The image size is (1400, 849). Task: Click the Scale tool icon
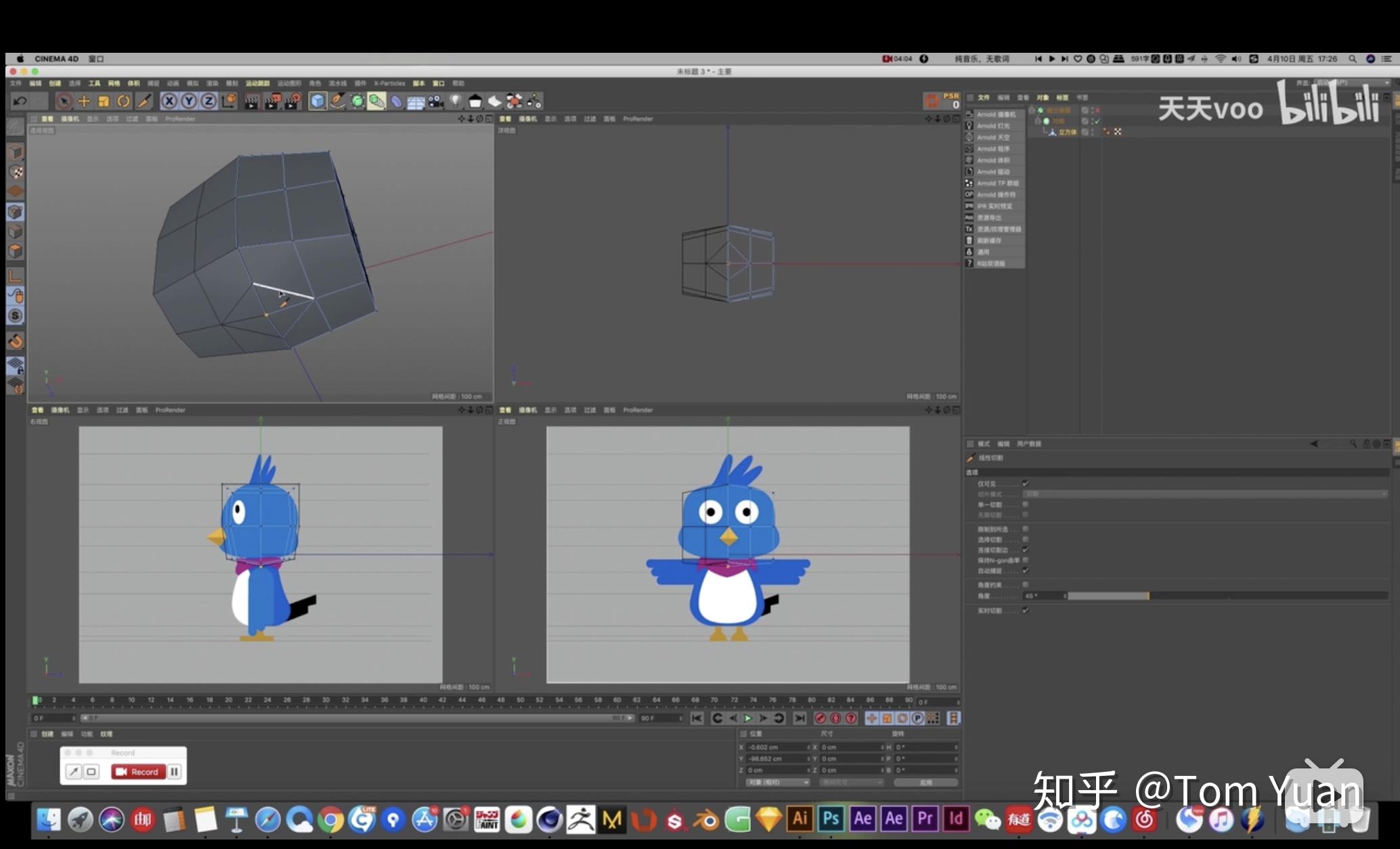[x=104, y=102]
